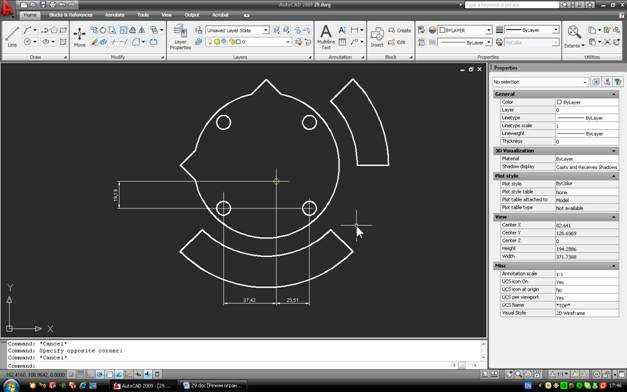The height and width of the screenshot is (392, 627).
Task: Select the Mirror tool in Modify panel
Action: tap(142, 30)
